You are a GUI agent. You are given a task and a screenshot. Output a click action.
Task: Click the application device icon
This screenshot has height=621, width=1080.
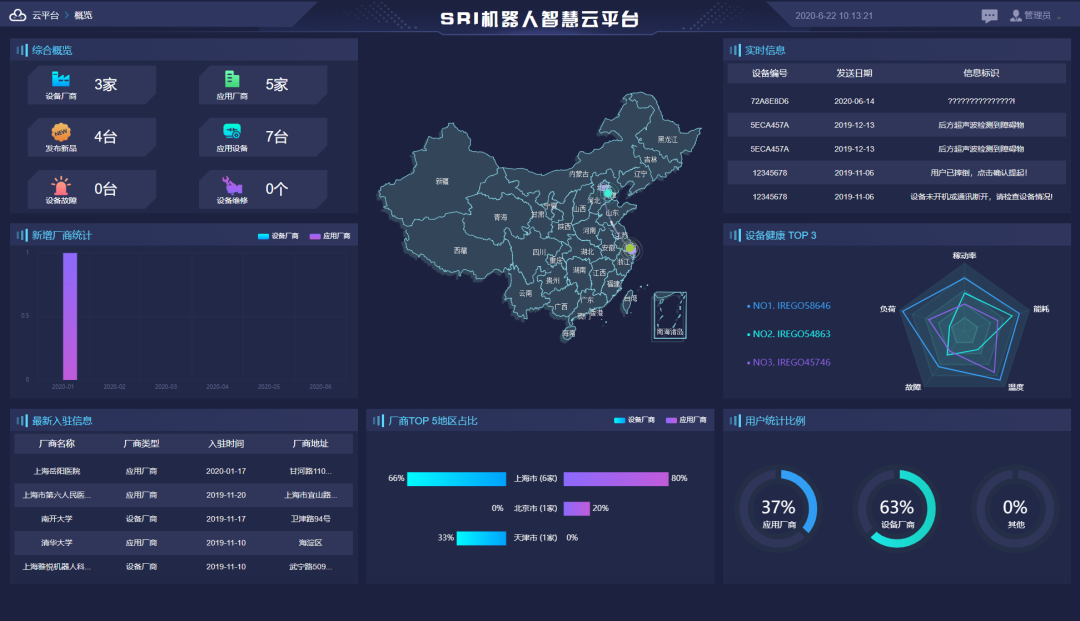(232, 132)
